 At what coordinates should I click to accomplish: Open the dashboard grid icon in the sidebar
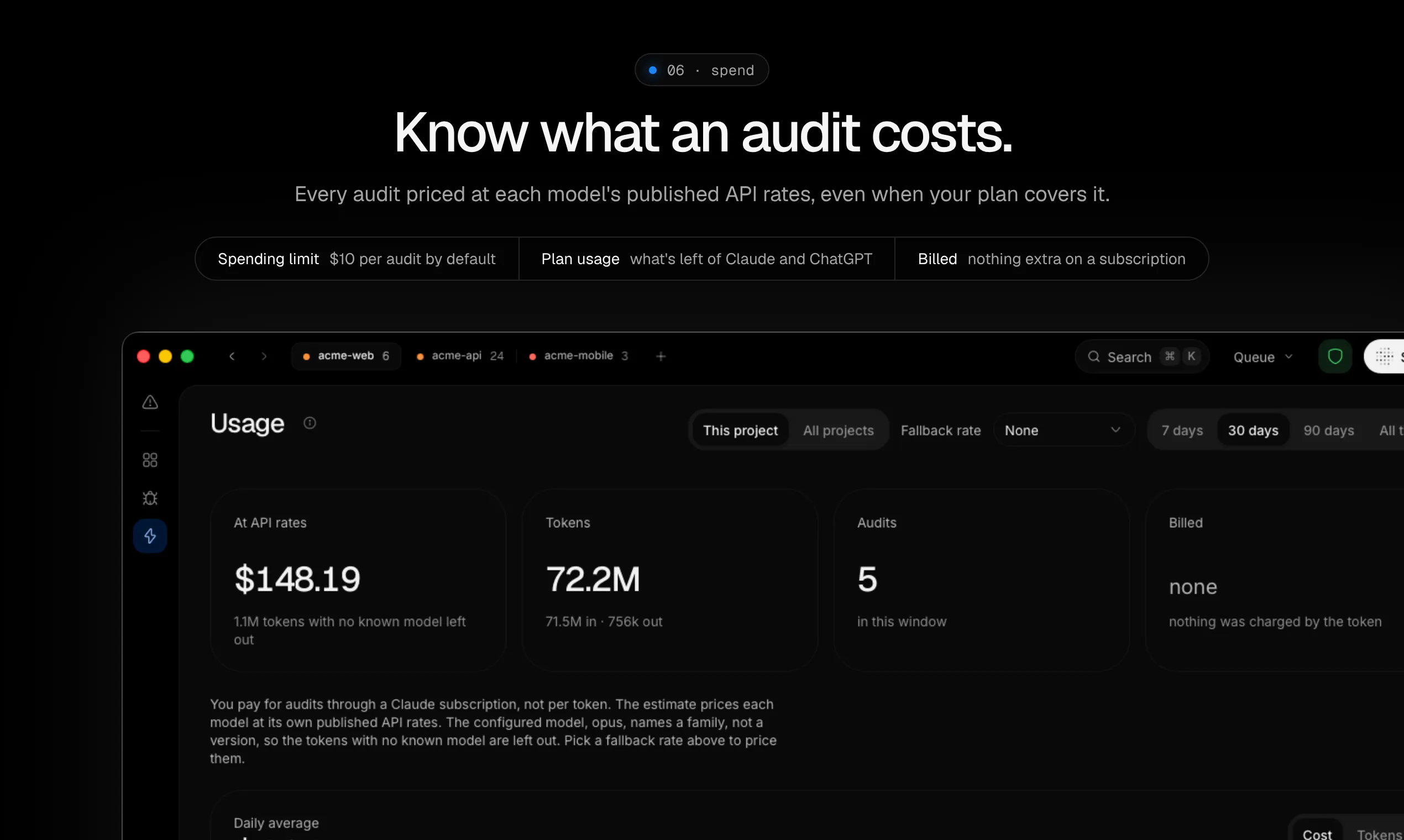click(150, 460)
